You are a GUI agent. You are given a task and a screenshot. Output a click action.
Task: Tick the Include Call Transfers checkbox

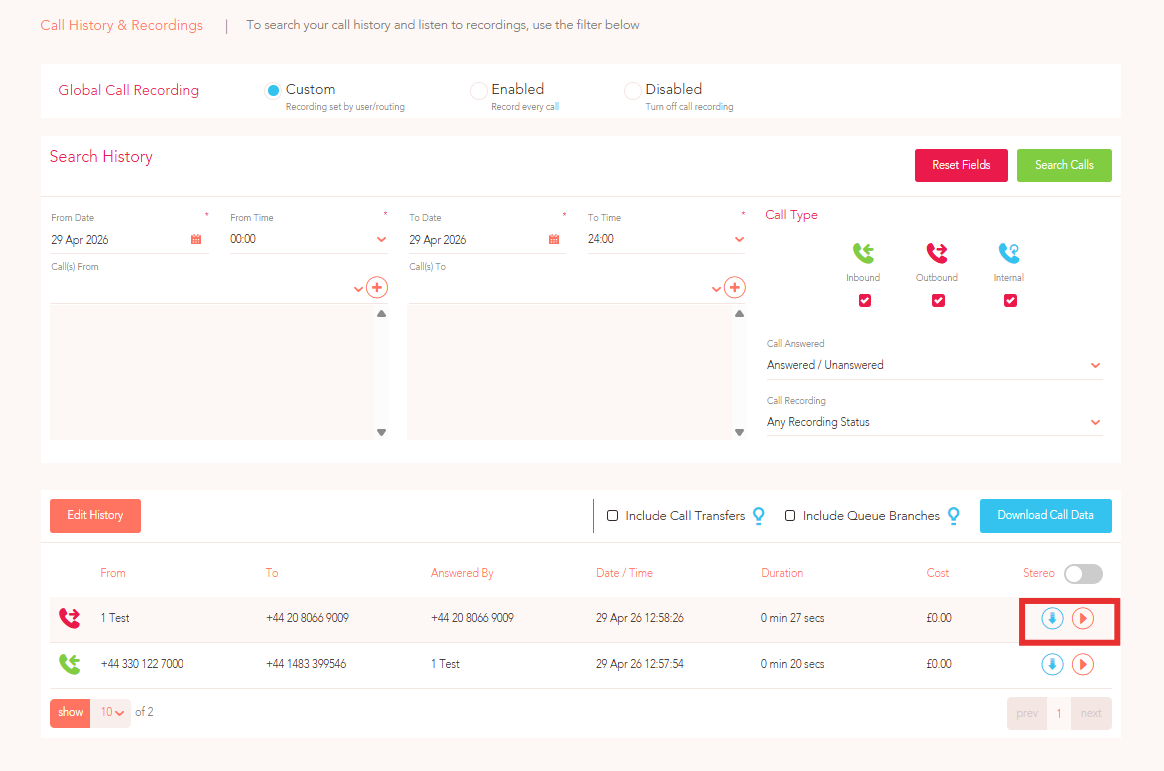(612, 516)
